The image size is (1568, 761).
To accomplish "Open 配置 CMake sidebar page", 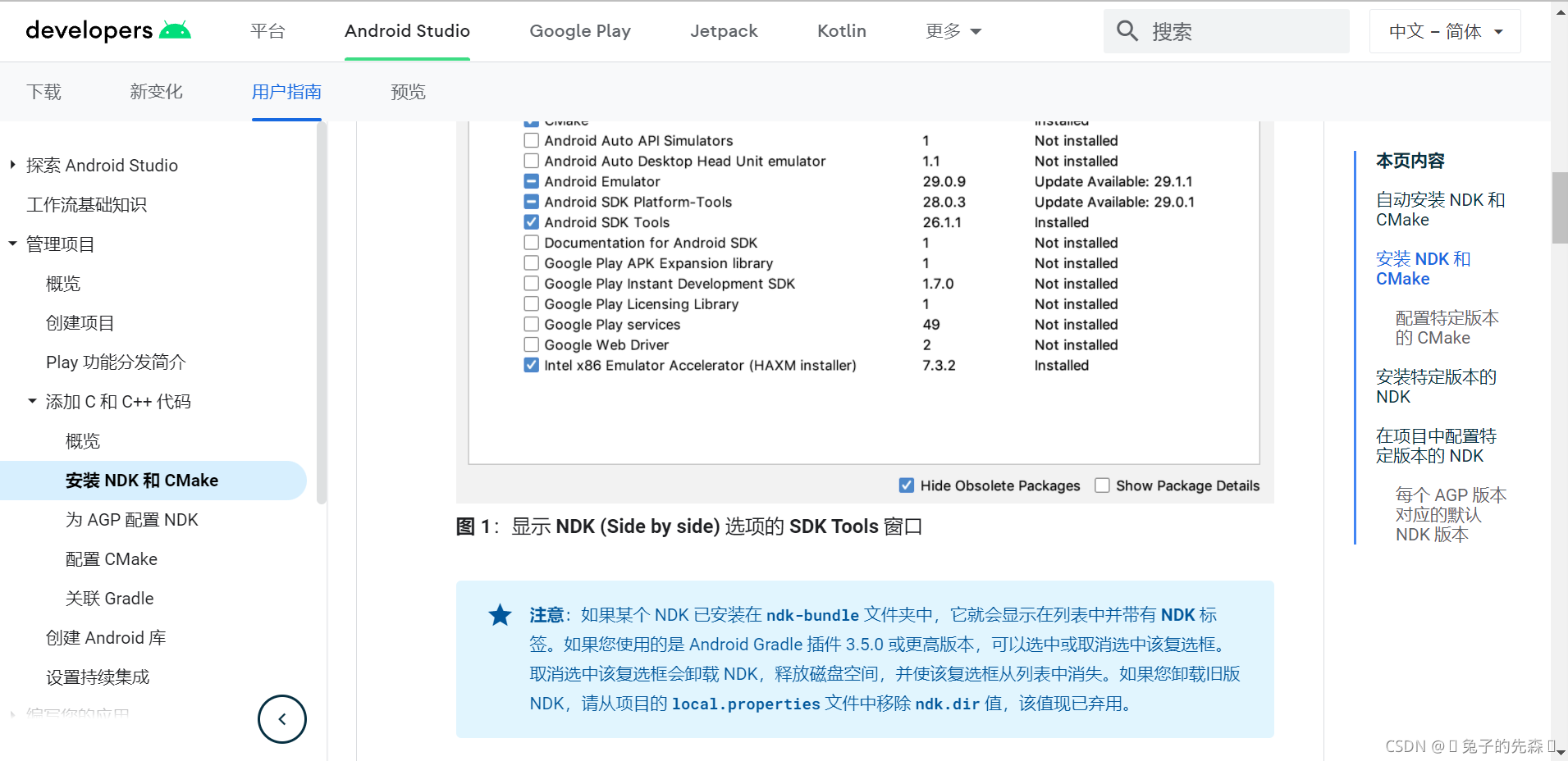I will point(112,559).
